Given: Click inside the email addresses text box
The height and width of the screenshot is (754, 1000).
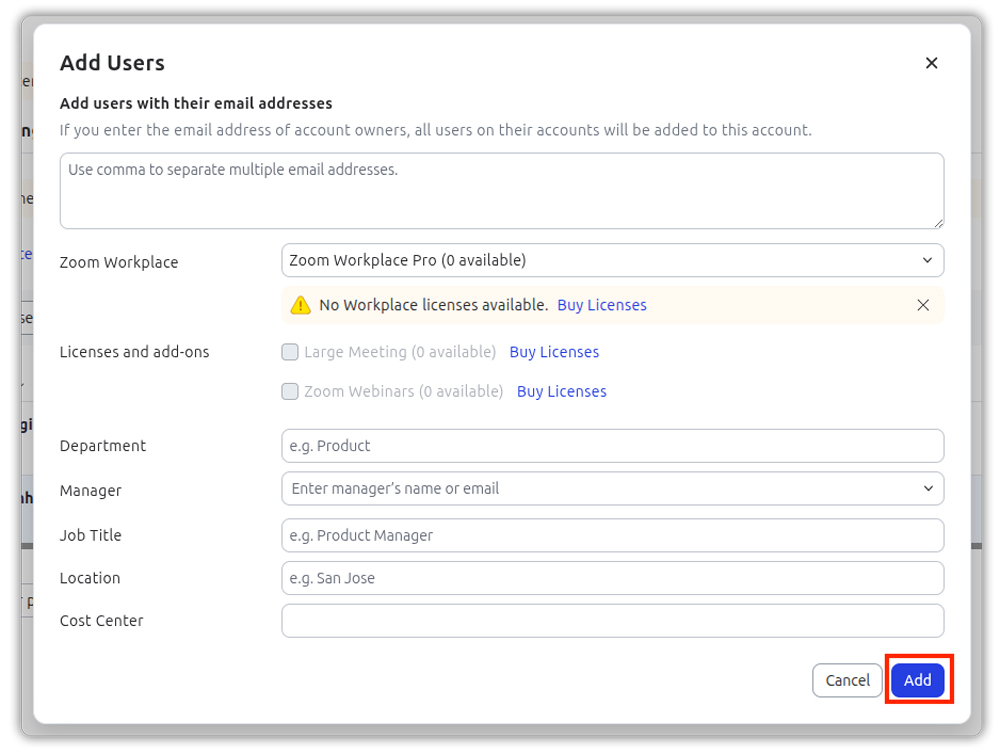Looking at the screenshot, I should [500, 190].
